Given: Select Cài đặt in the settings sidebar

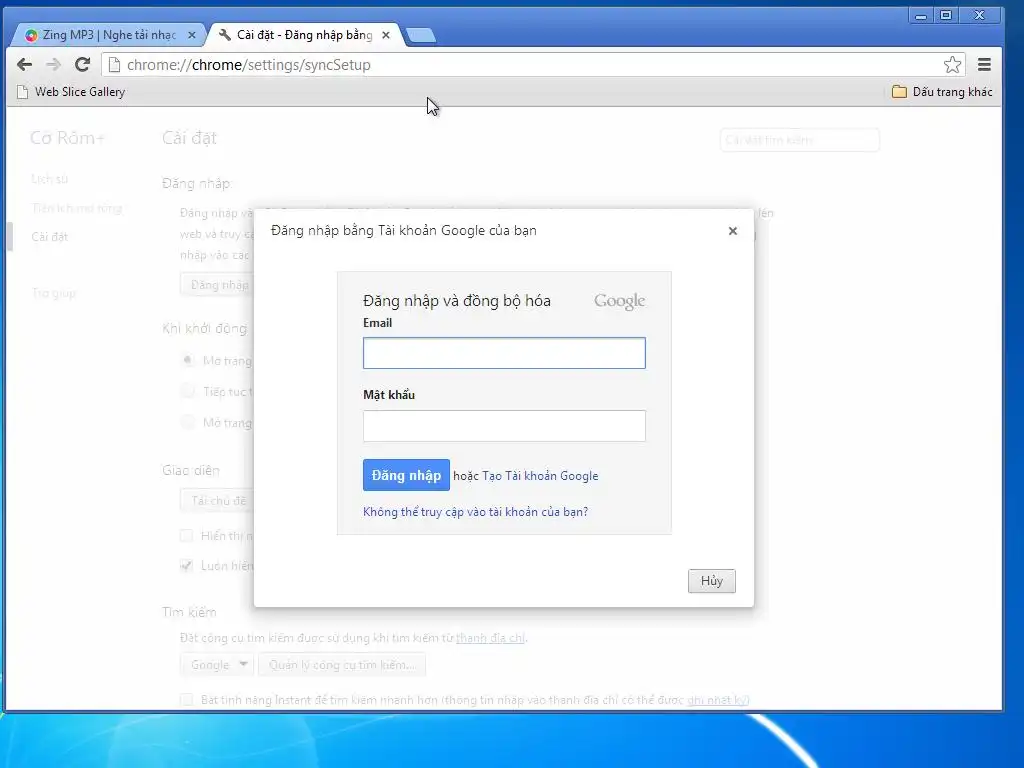Looking at the screenshot, I should [x=50, y=237].
